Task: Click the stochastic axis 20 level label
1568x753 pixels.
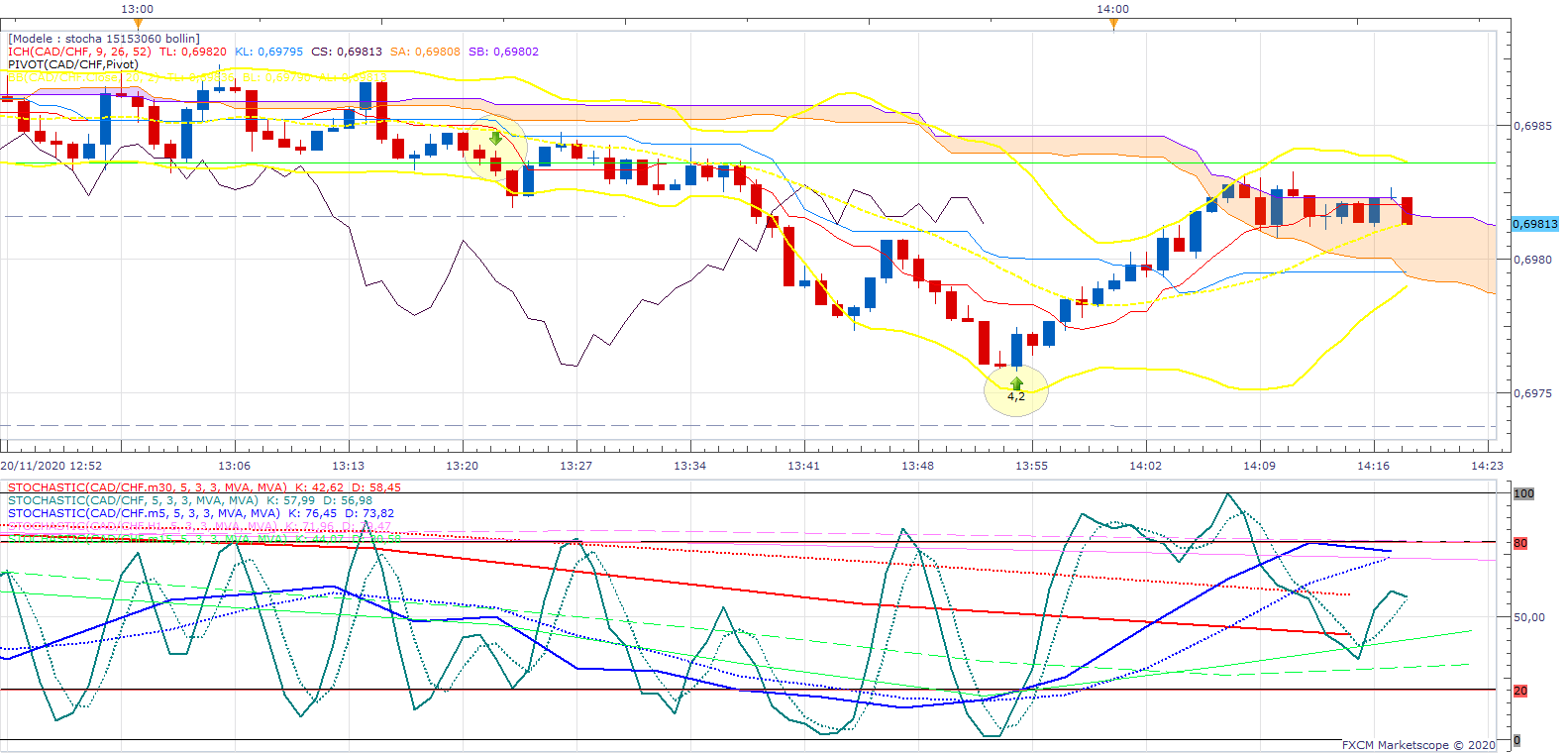Action: point(1520,691)
